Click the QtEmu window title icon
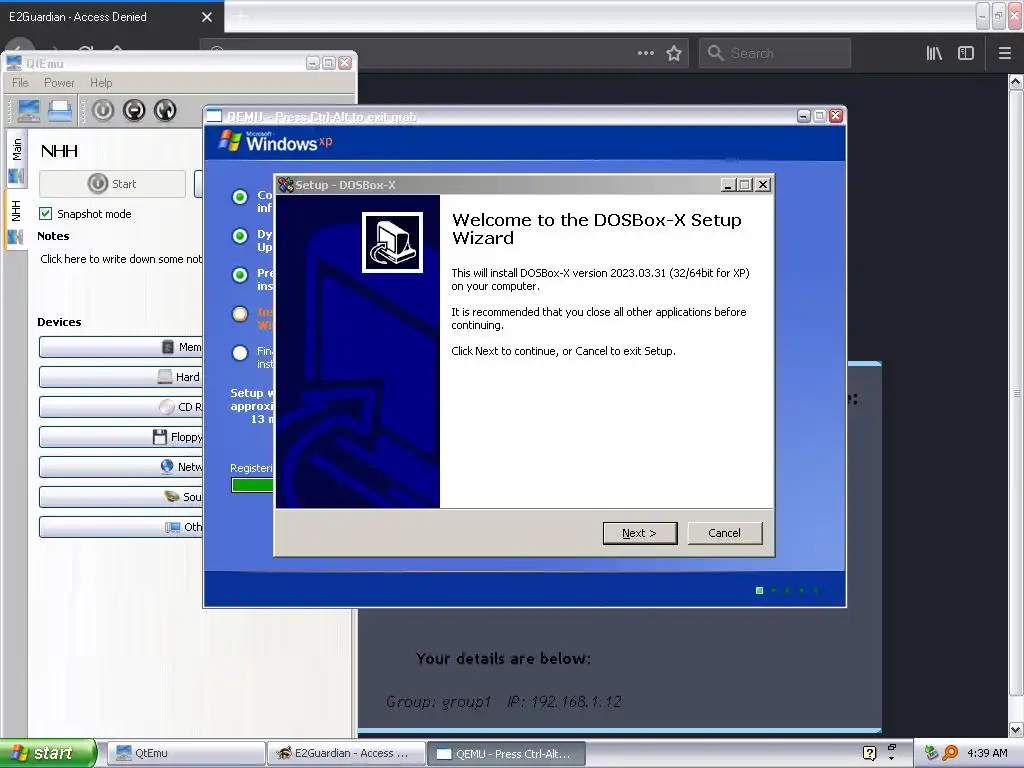This screenshot has height=768, width=1024. 14,63
